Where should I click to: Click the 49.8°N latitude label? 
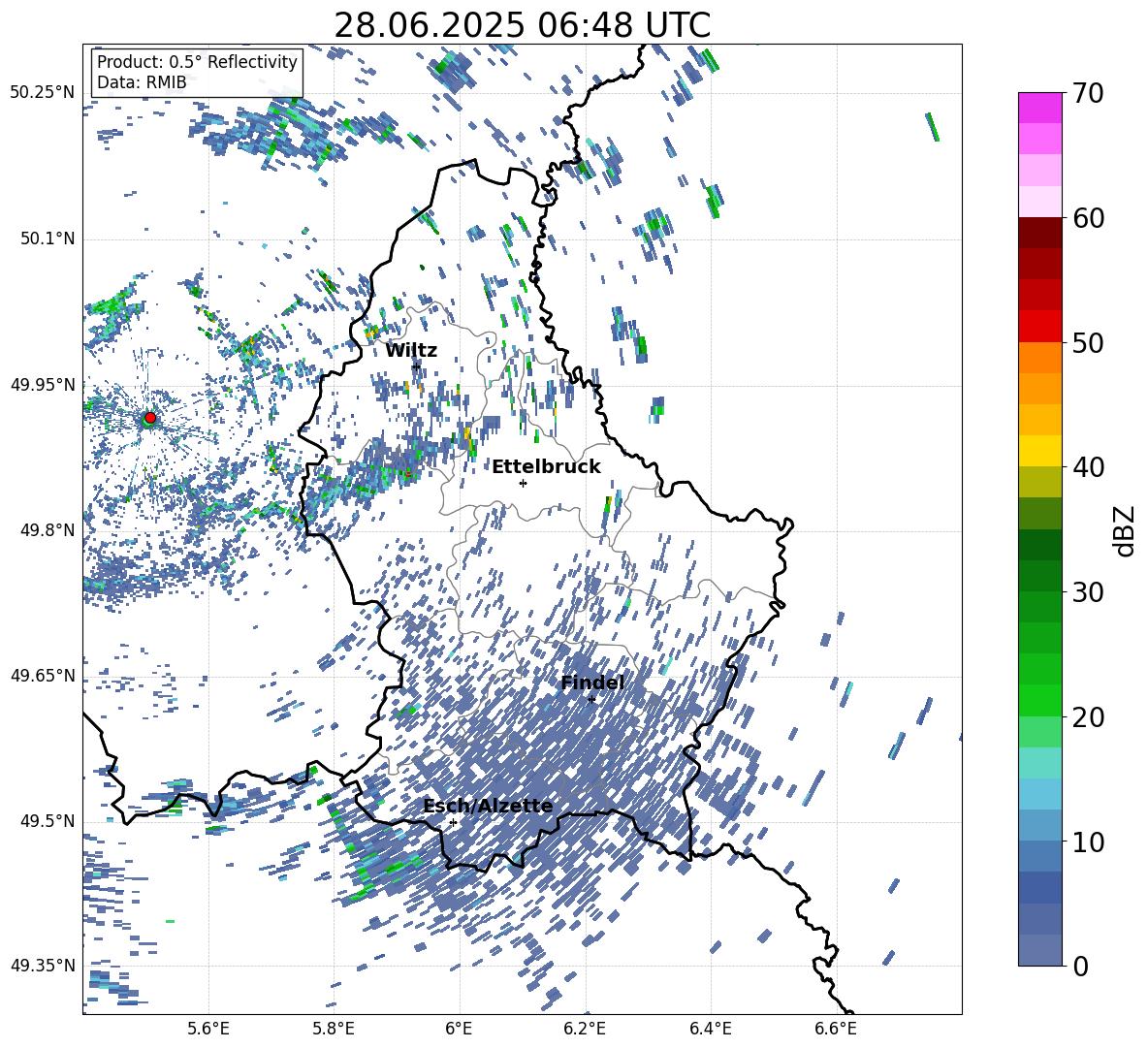click(47, 530)
